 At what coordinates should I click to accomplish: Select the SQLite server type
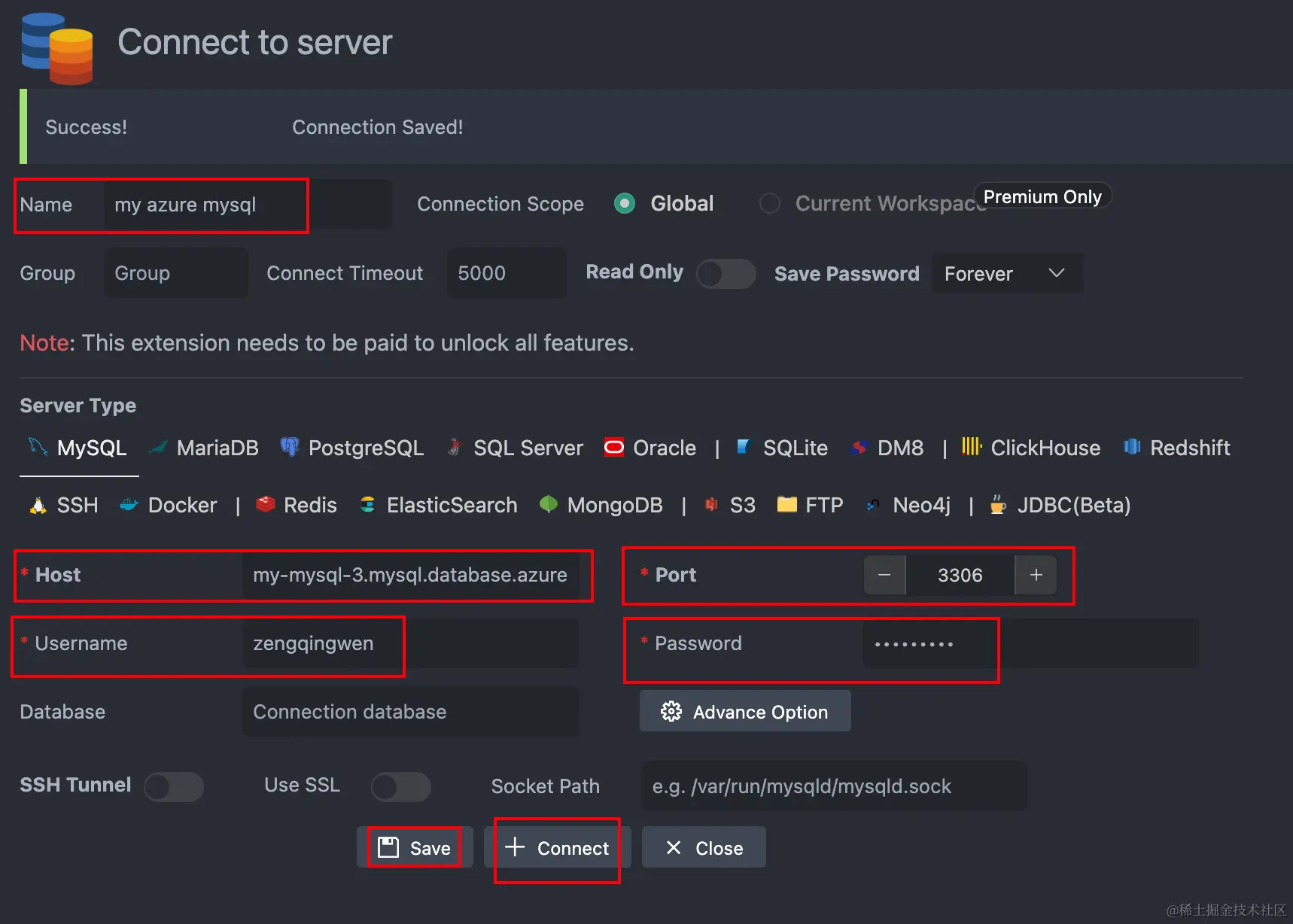click(x=782, y=448)
